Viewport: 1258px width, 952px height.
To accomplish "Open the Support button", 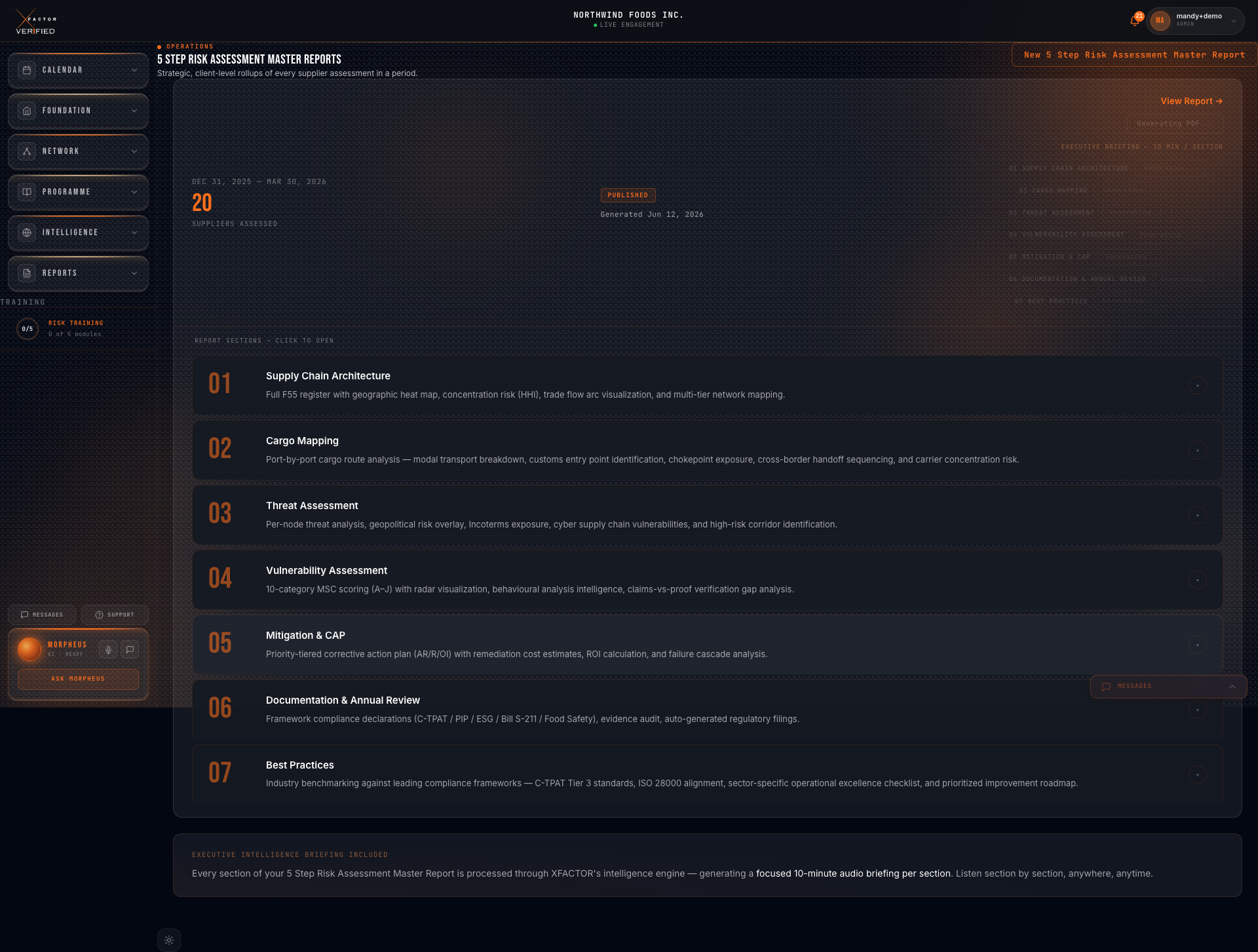I will point(115,615).
